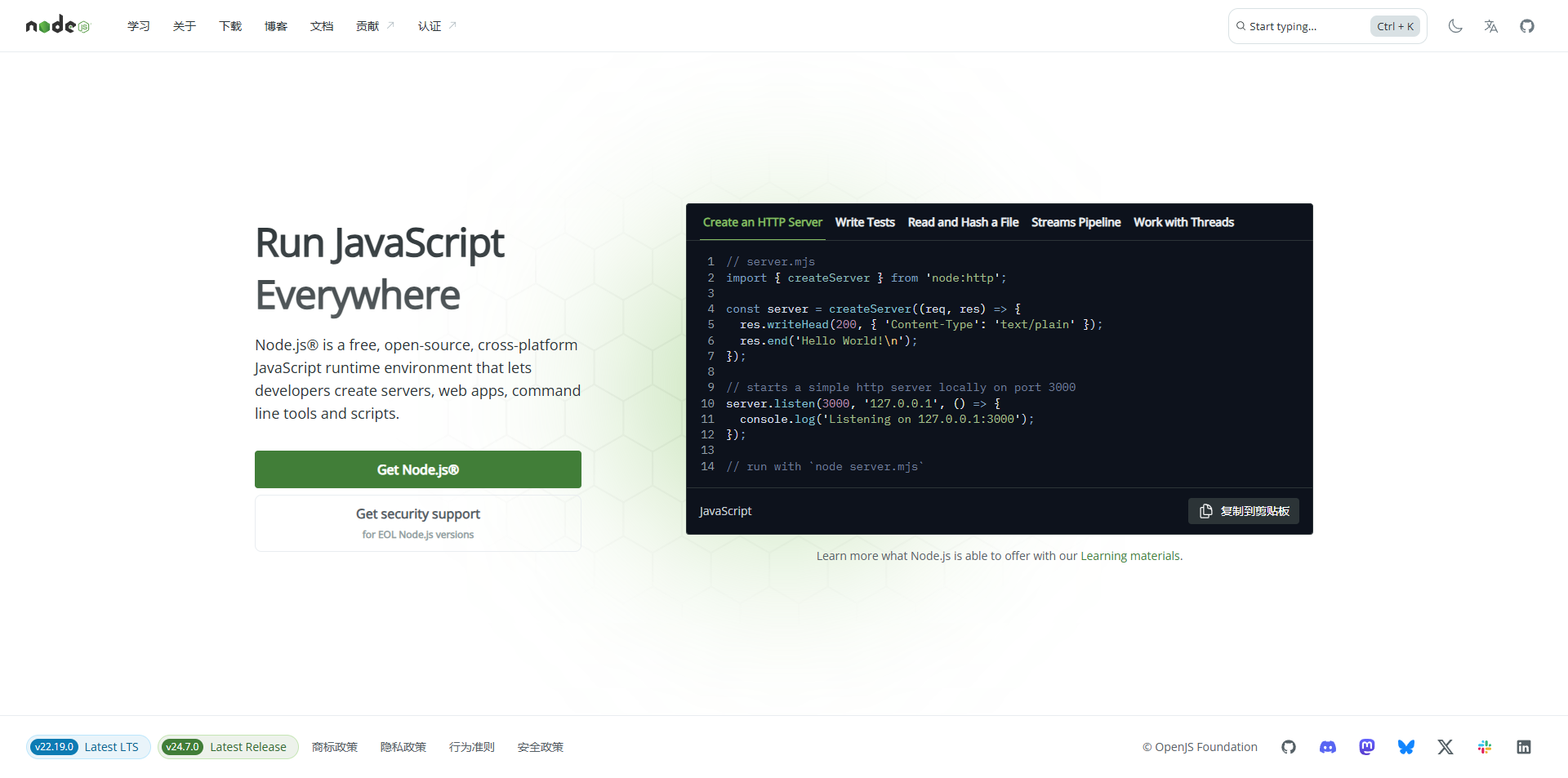The image size is (1568, 778).
Task: Switch to the Write Tests tab
Action: coord(865,222)
